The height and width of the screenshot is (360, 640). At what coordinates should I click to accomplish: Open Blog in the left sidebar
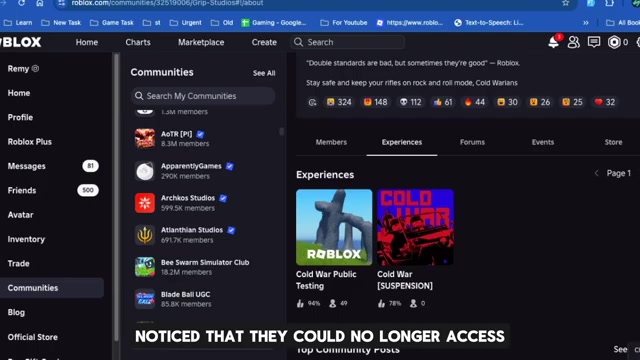coord(16,312)
